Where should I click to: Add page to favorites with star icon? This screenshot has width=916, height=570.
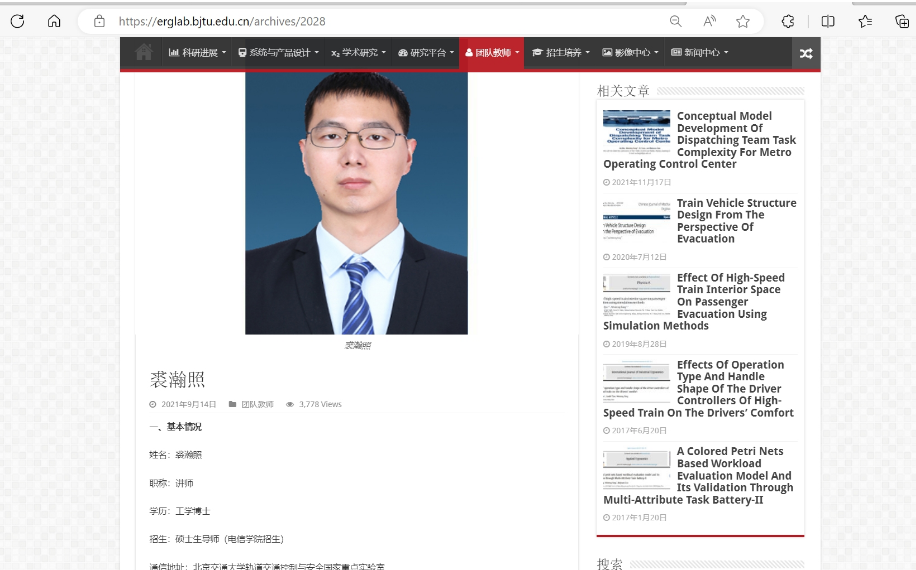(743, 21)
